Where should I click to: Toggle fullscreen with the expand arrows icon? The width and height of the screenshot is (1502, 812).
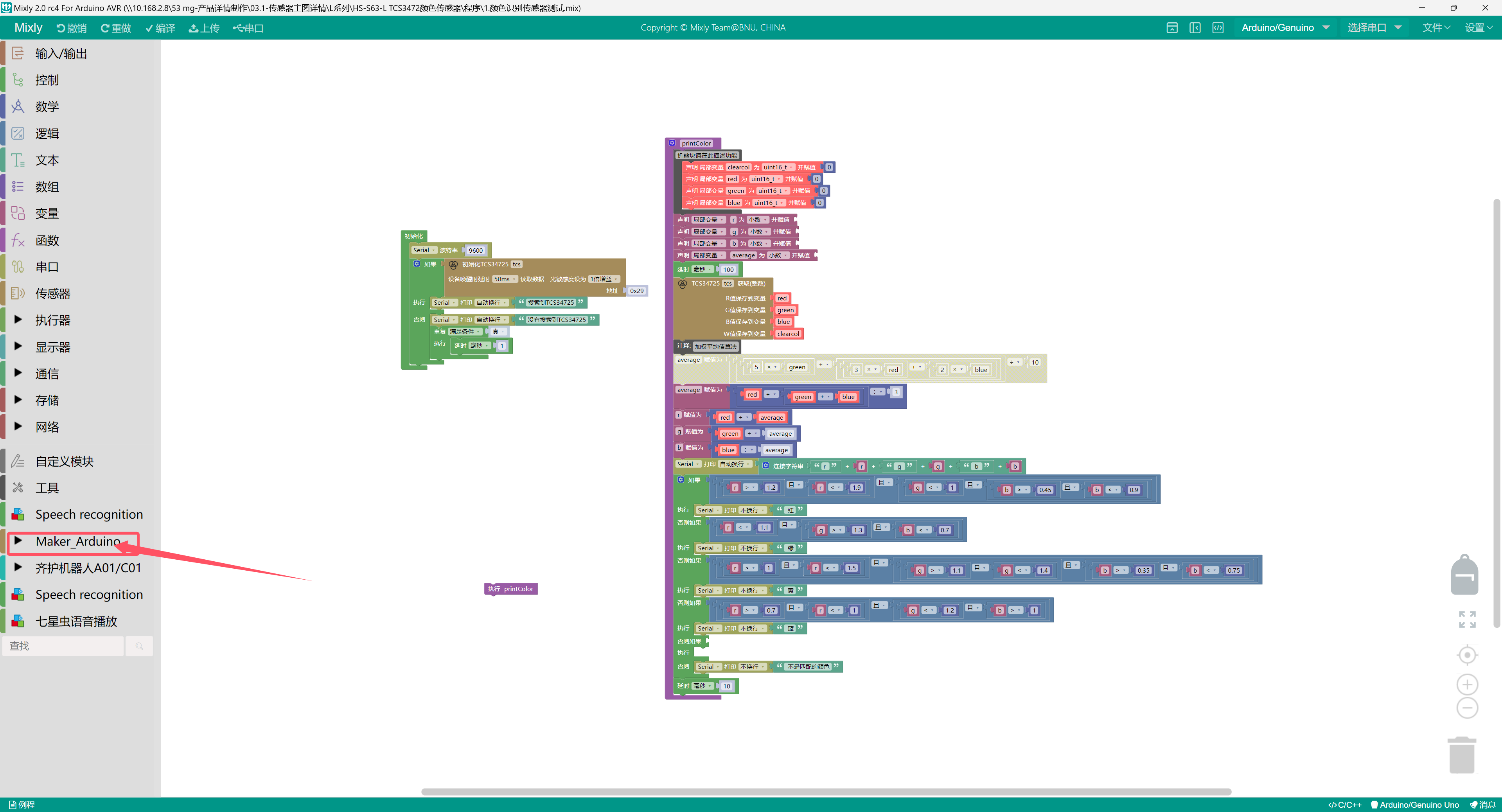[1467, 619]
